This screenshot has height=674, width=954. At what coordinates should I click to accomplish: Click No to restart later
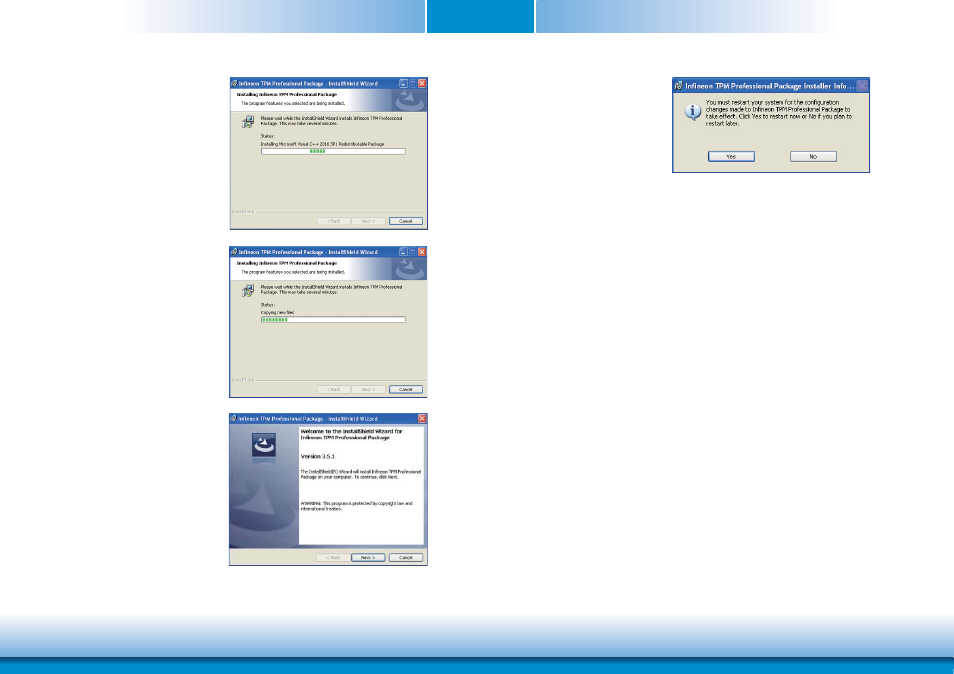tap(813, 156)
